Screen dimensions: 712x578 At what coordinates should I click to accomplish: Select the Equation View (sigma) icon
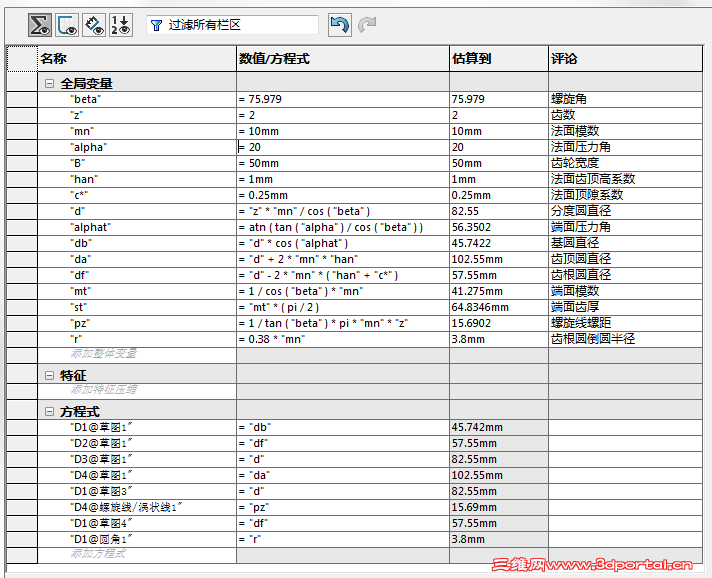pos(40,25)
